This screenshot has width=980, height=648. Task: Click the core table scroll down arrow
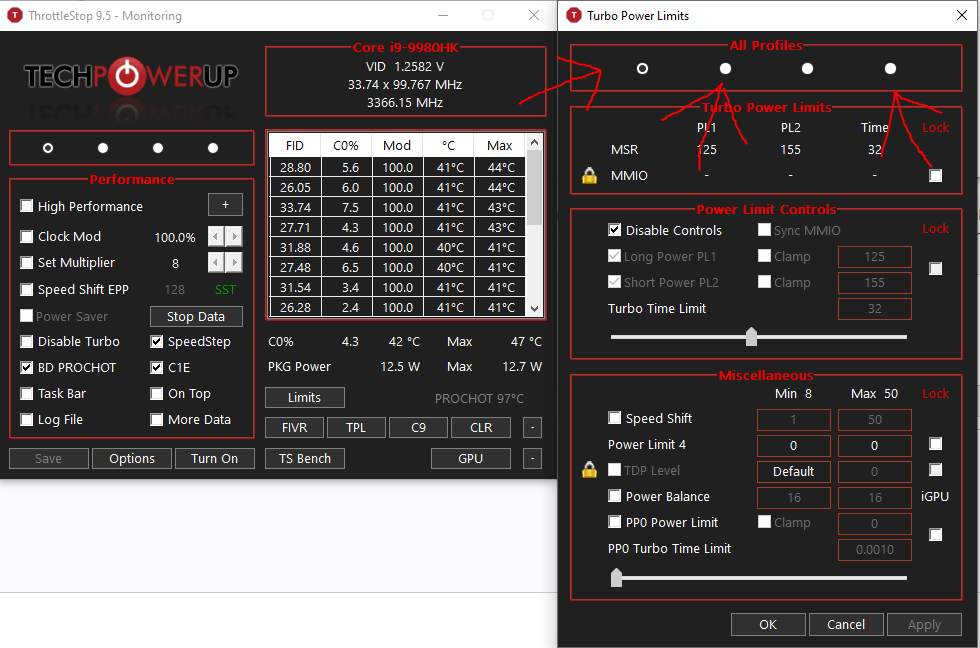click(x=534, y=308)
